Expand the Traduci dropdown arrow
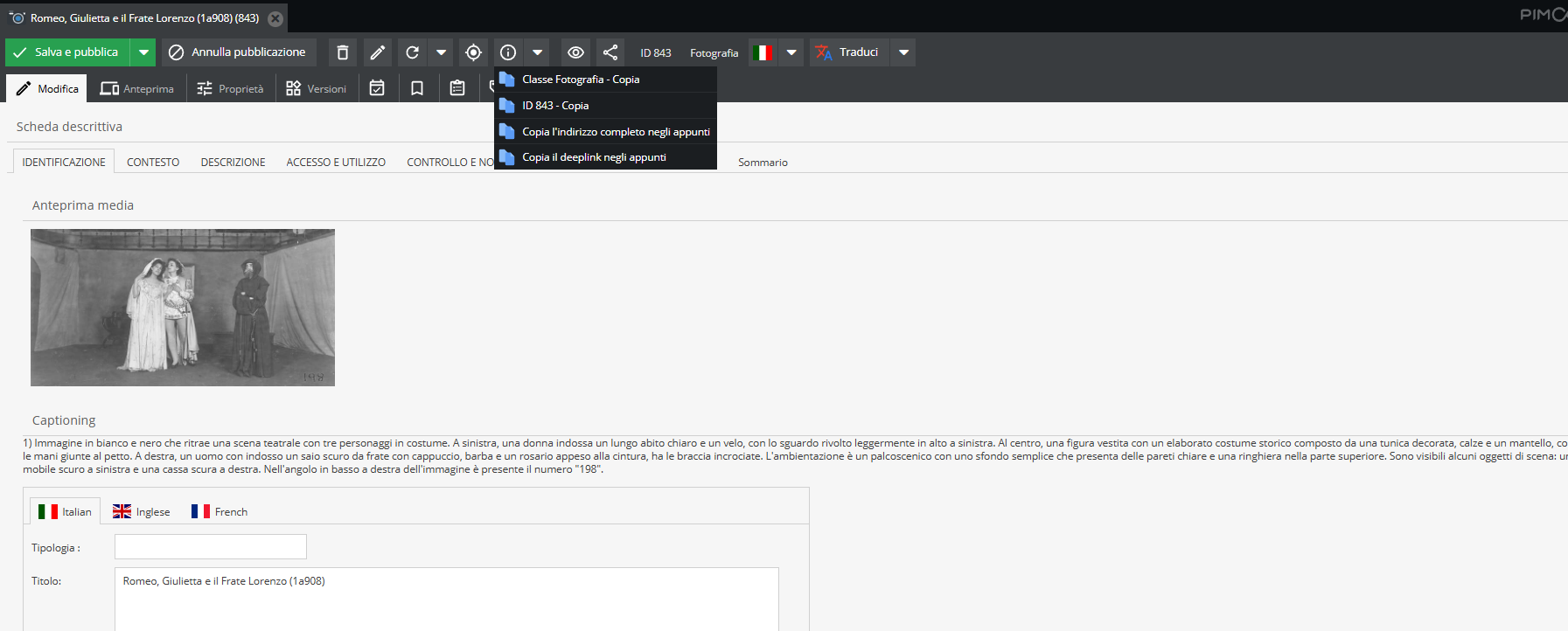1568x631 pixels. (x=904, y=52)
